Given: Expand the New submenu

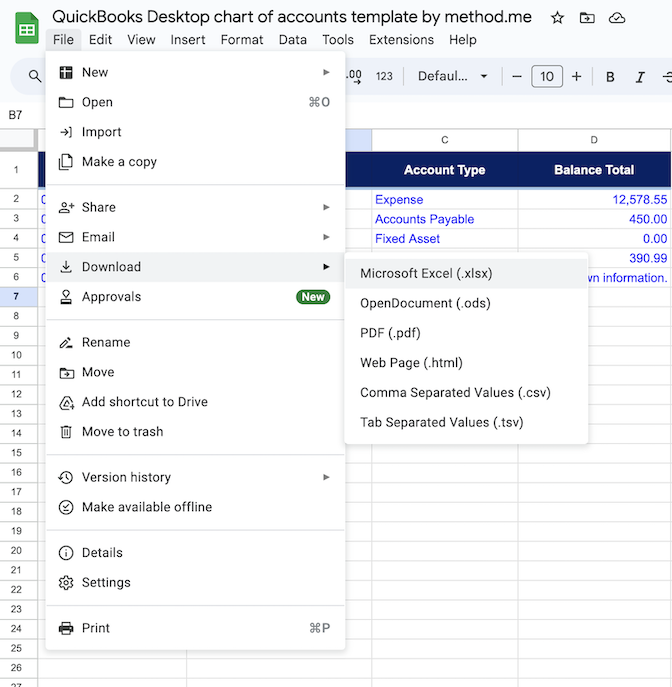Looking at the screenshot, I should 195,72.
